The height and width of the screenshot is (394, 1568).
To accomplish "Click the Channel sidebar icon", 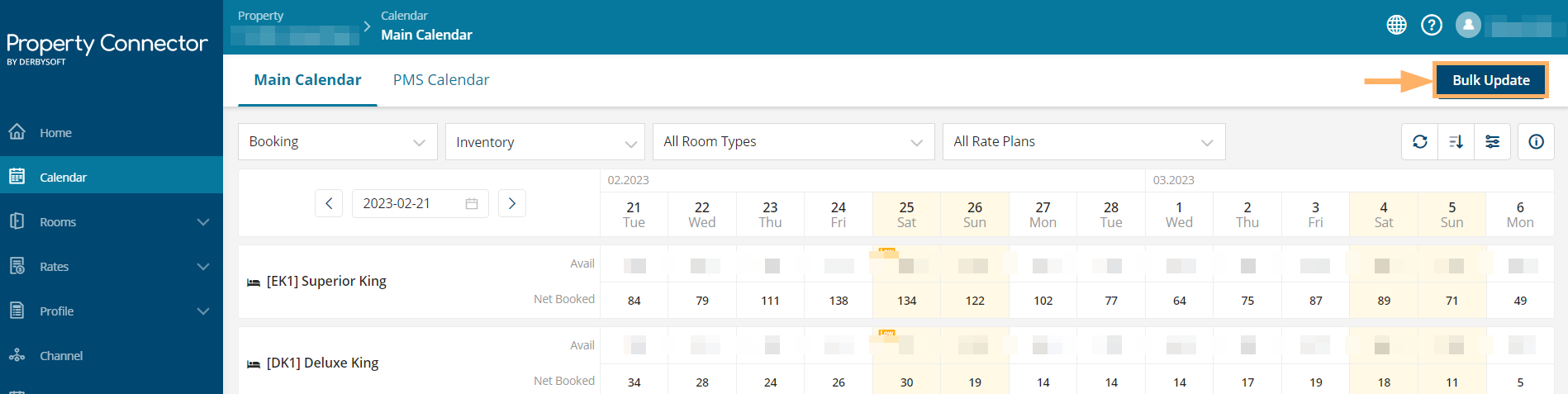I will [17, 355].
